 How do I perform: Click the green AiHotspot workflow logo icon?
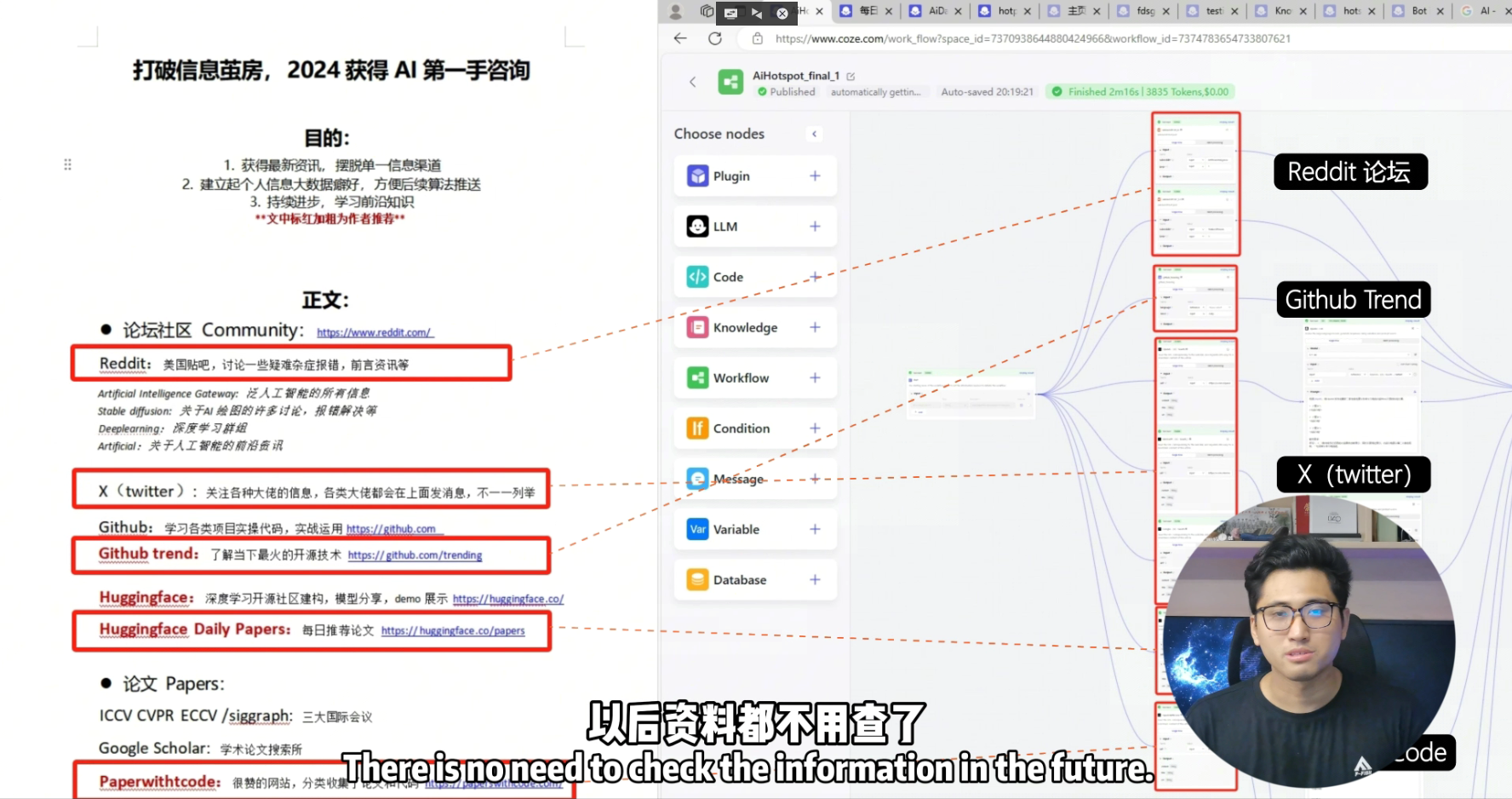tap(730, 82)
